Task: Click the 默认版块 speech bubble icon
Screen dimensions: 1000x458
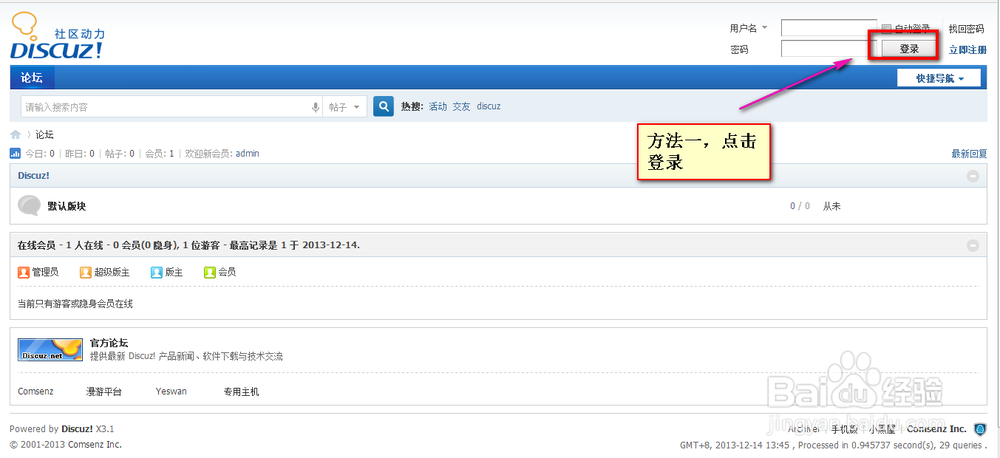Action: coord(29,205)
